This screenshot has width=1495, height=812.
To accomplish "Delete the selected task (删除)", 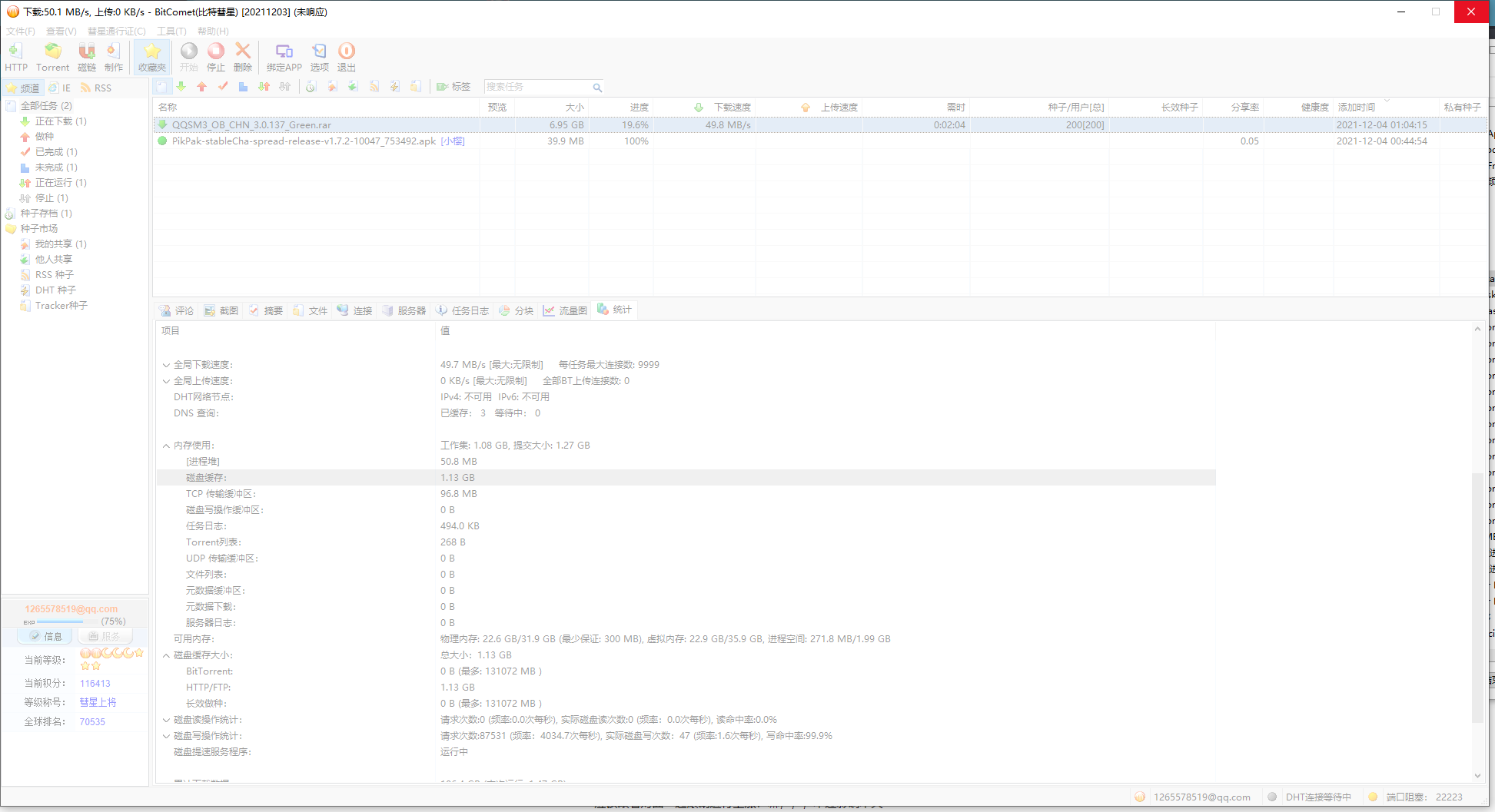I will (243, 57).
